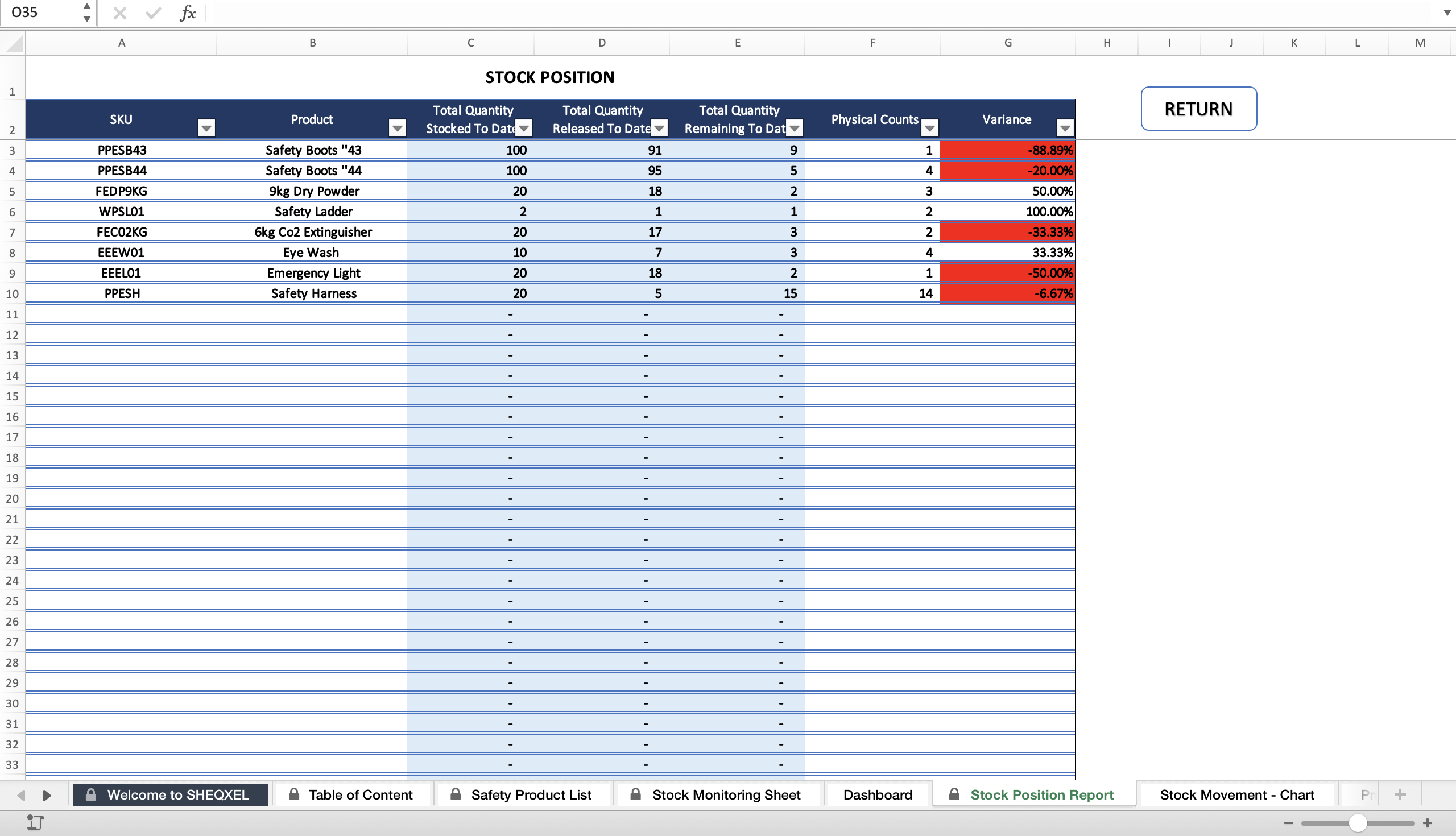Viewport: 1456px width, 836px height.
Task: Open the insert function fx icon
Action: [188, 13]
